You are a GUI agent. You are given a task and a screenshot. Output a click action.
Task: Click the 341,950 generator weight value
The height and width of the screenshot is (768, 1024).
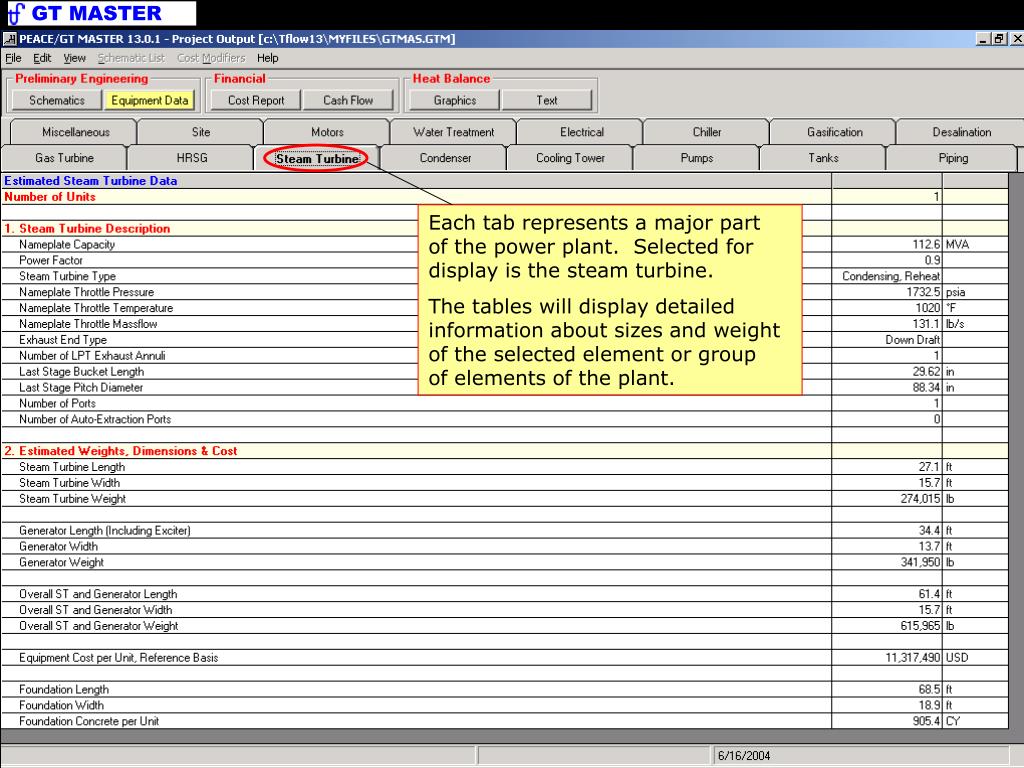point(887,562)
